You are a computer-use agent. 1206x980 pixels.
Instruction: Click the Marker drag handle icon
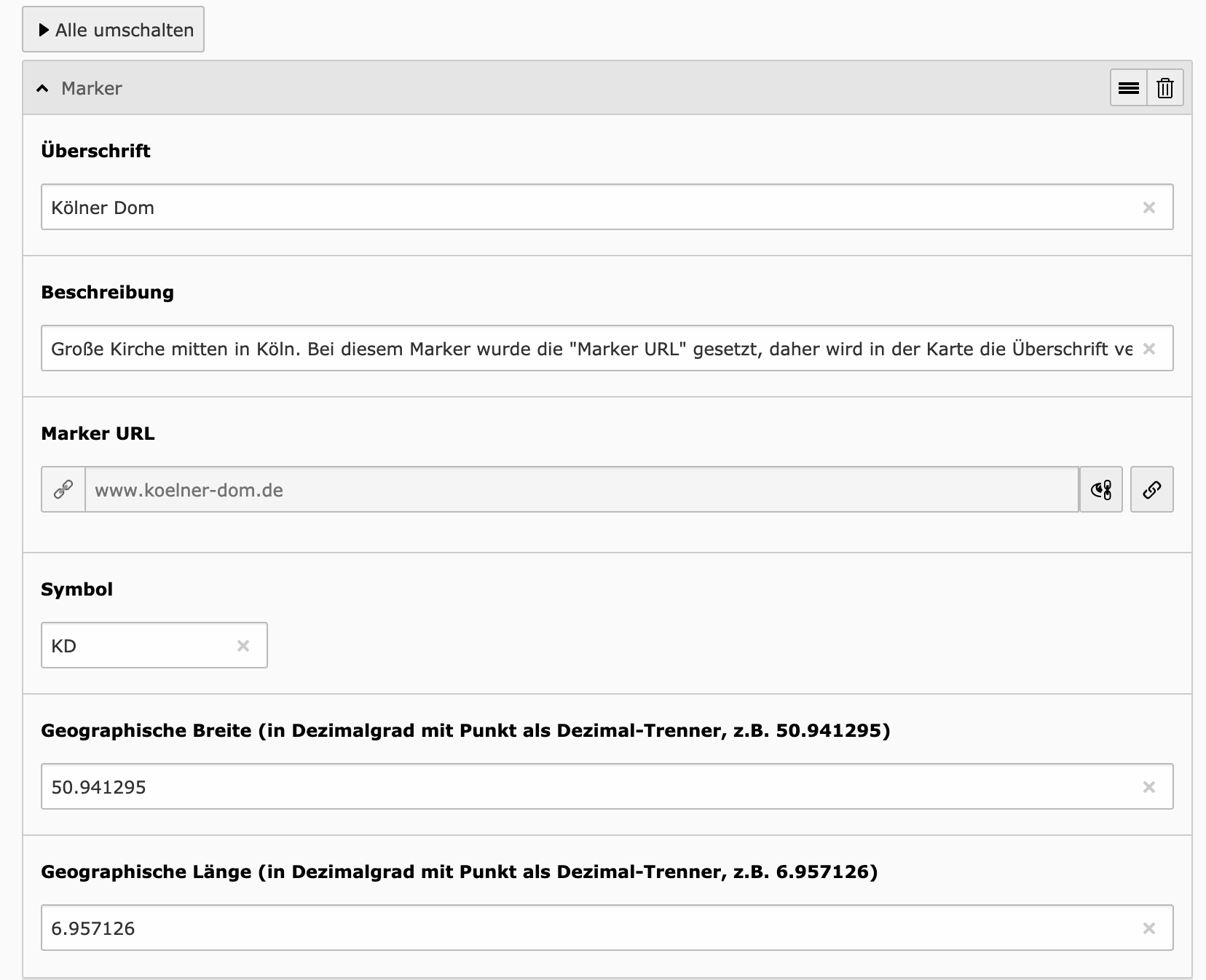click(x=1128, y=88)
